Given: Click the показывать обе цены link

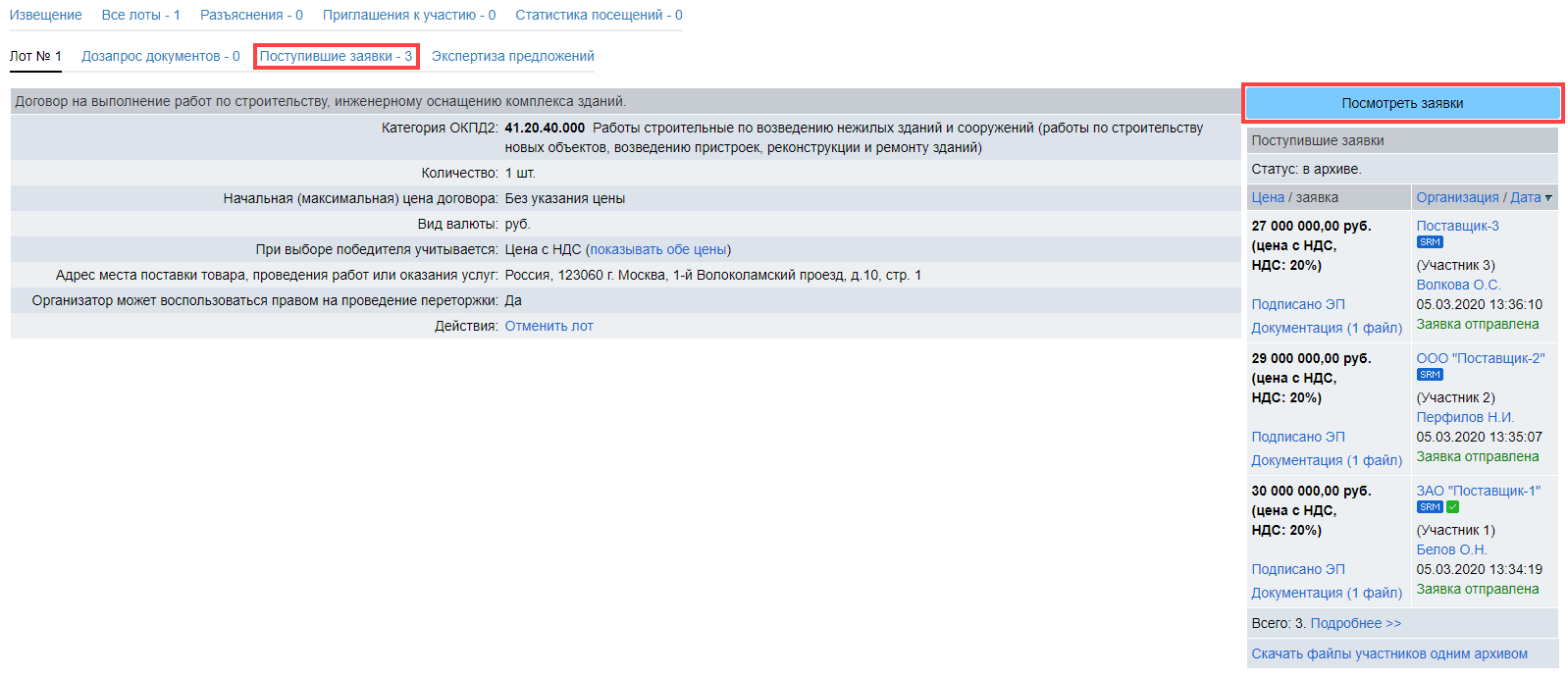Looking at the screenshot, I should [x=657, y=249].
